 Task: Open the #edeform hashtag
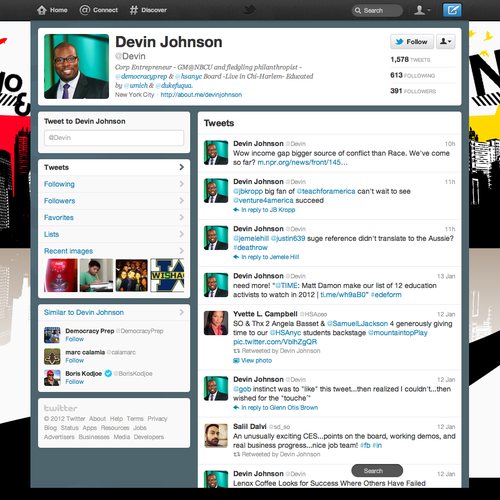click(x=386, y=295)
